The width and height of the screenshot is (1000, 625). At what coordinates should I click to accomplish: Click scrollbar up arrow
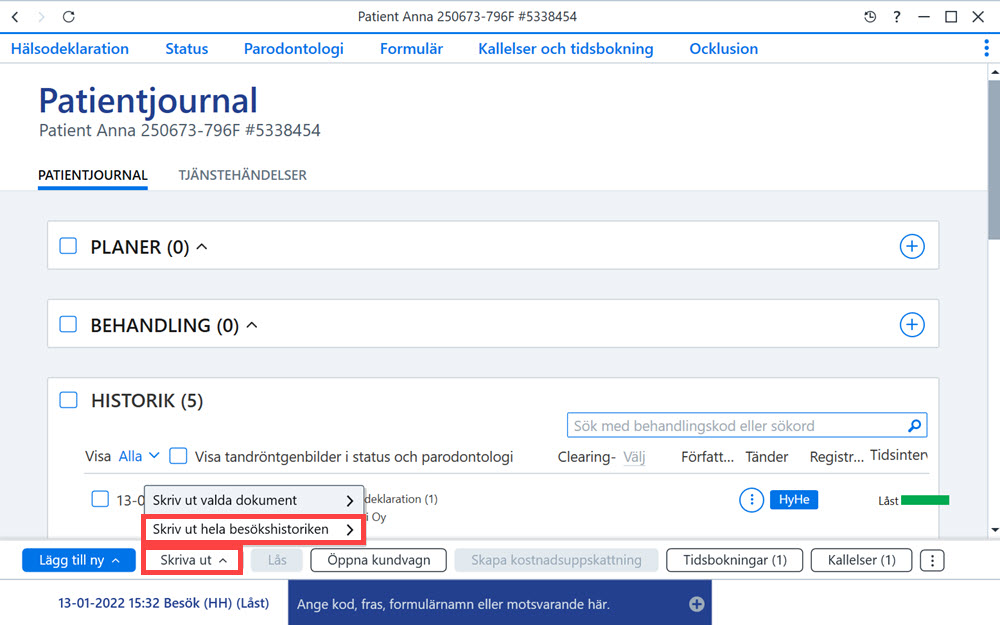(994, 73)
